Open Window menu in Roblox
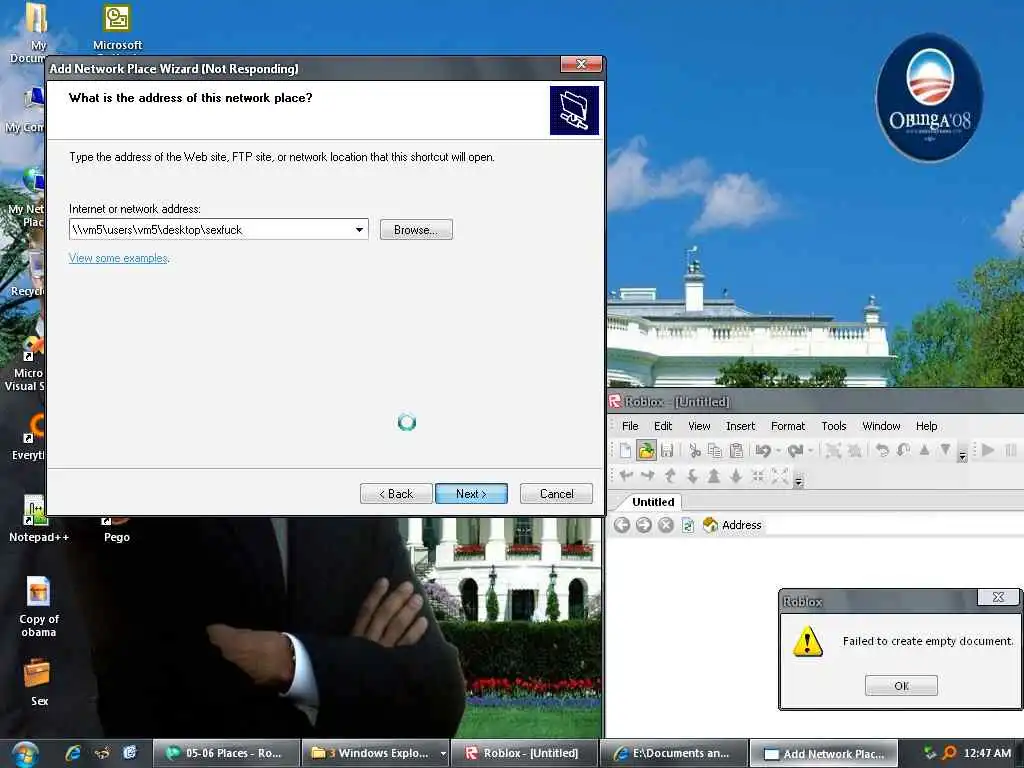The height and width of the screenshot is (768, 1024). tap(881, 426)
